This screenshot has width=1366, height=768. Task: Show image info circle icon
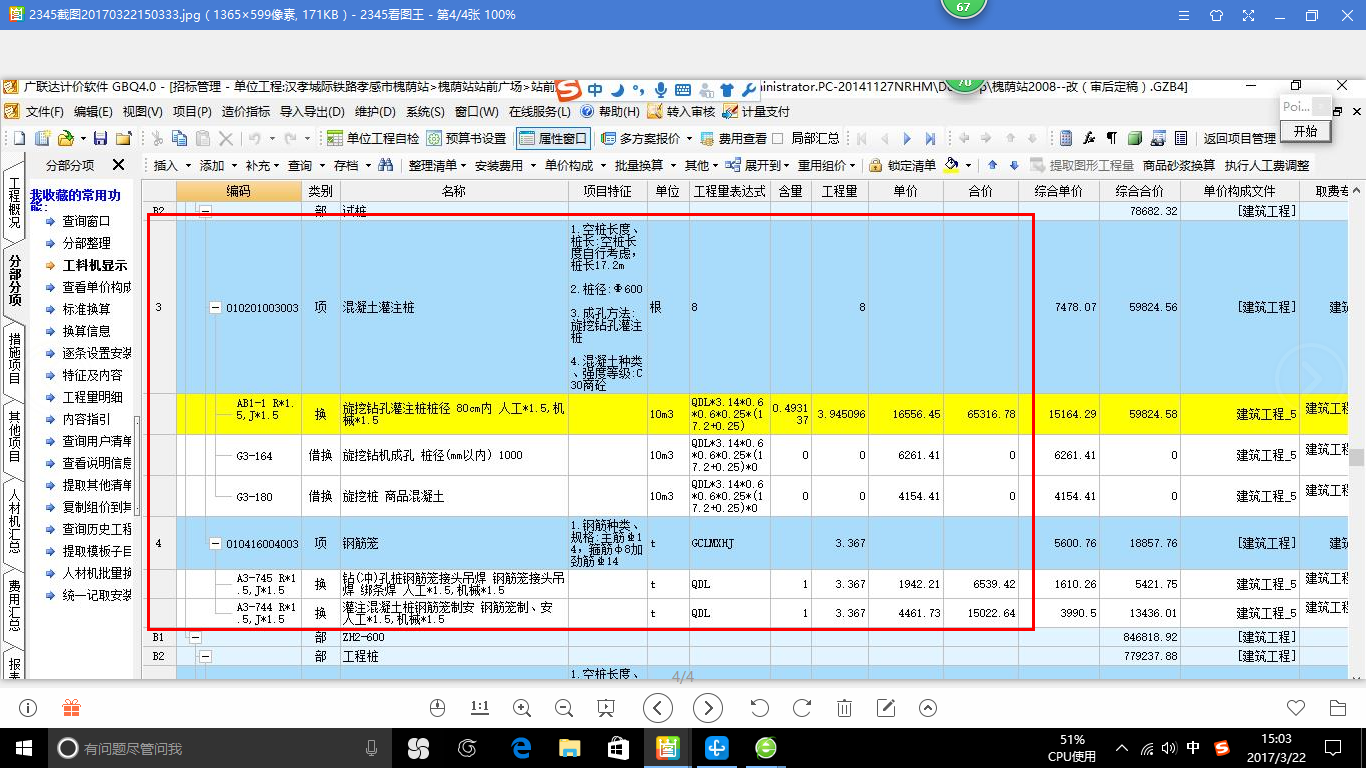point(28,708)
